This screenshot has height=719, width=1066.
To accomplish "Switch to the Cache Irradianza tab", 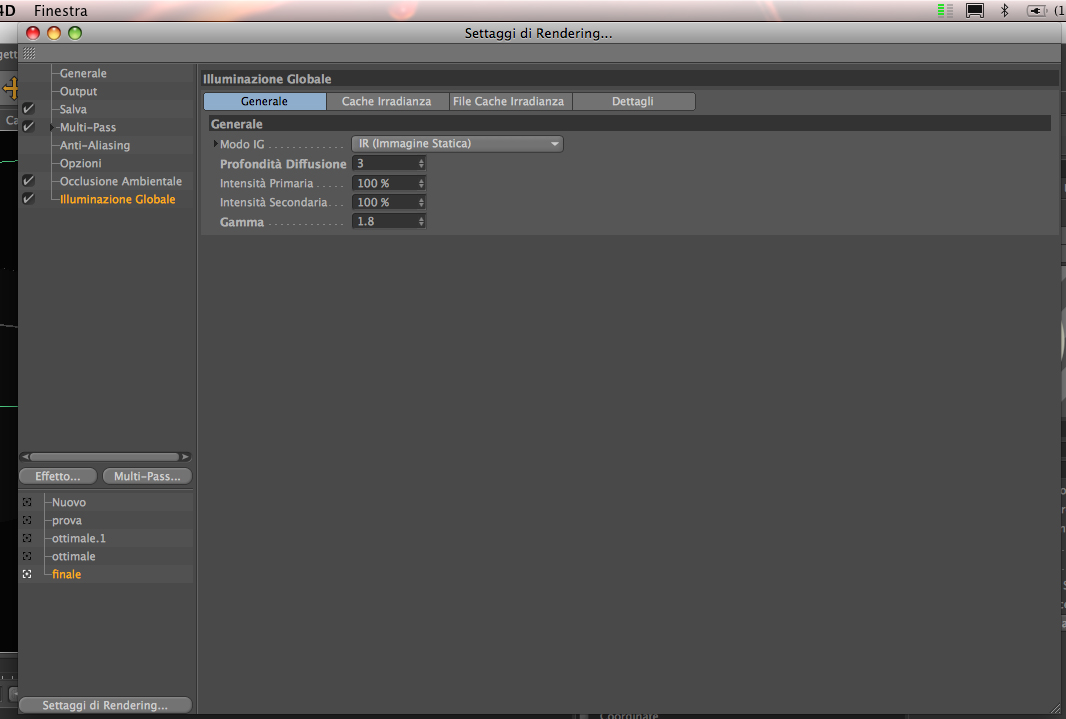I will (x=386, y=101).
